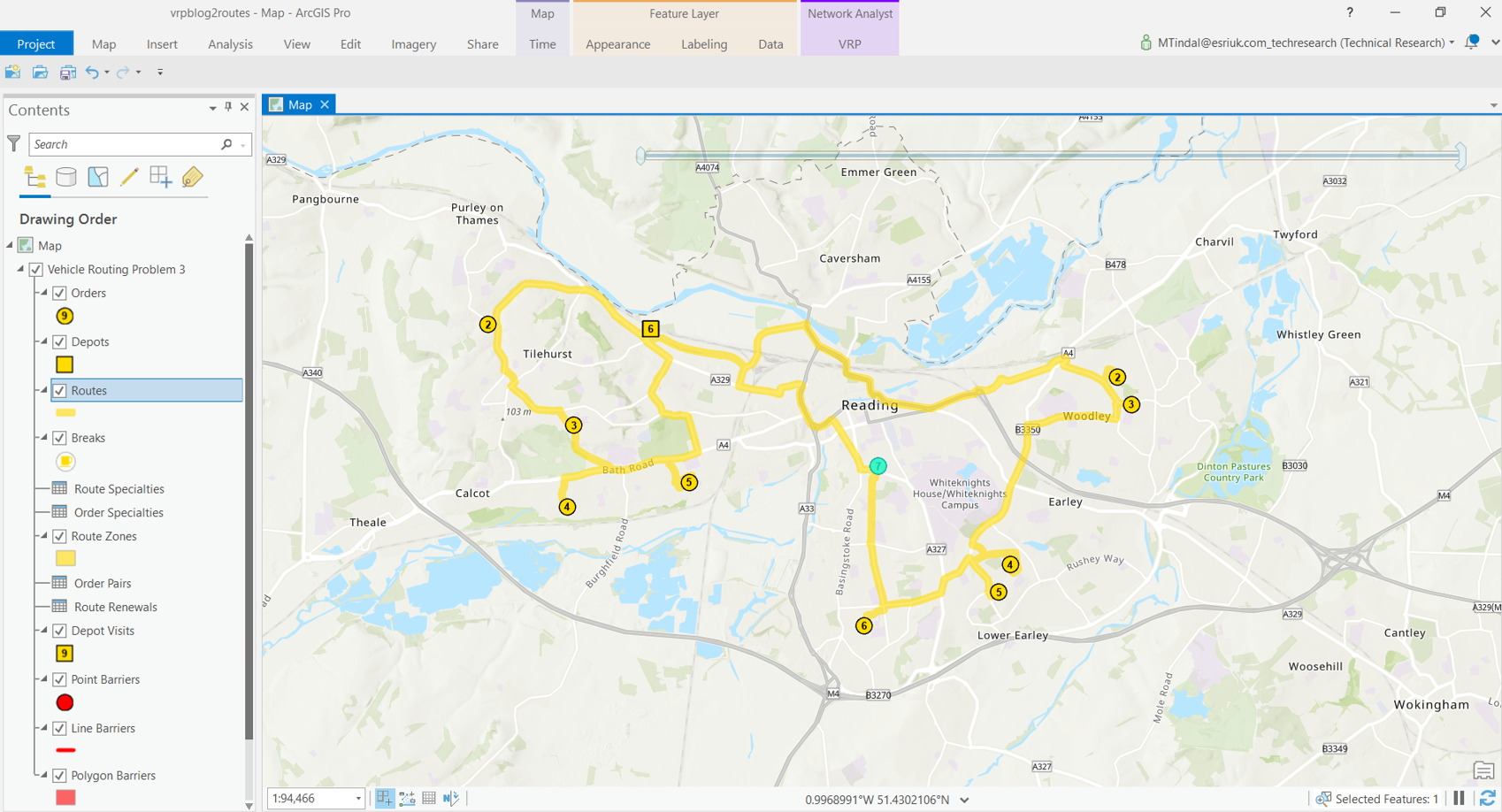This screenshot has height=812, width=1502.
Task: Select List By Editing pencil icon
Action: pos(129,178)
